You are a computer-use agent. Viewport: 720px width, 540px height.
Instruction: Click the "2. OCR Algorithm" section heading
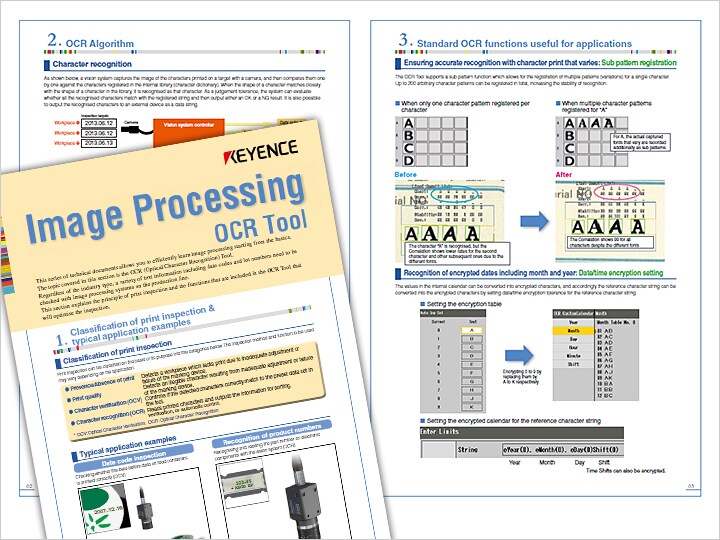click(90, 41)
